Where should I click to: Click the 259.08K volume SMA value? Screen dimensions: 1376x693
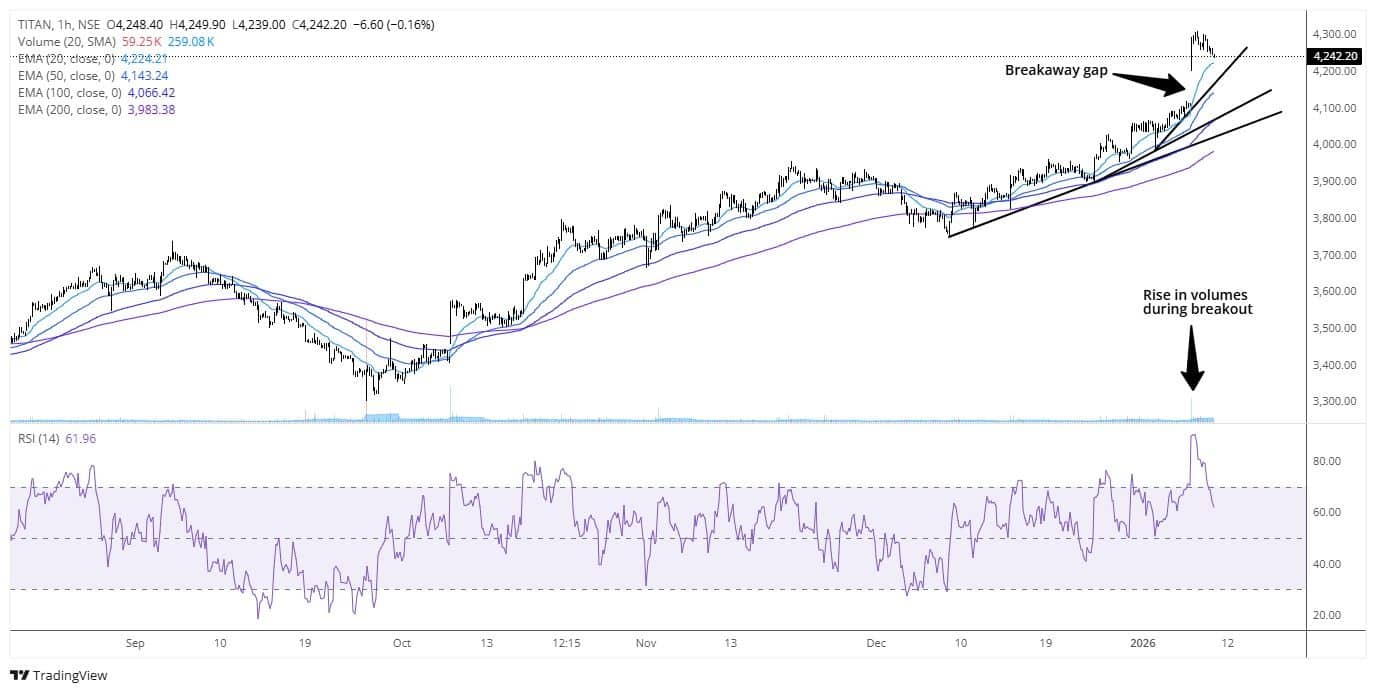point(189,41)
